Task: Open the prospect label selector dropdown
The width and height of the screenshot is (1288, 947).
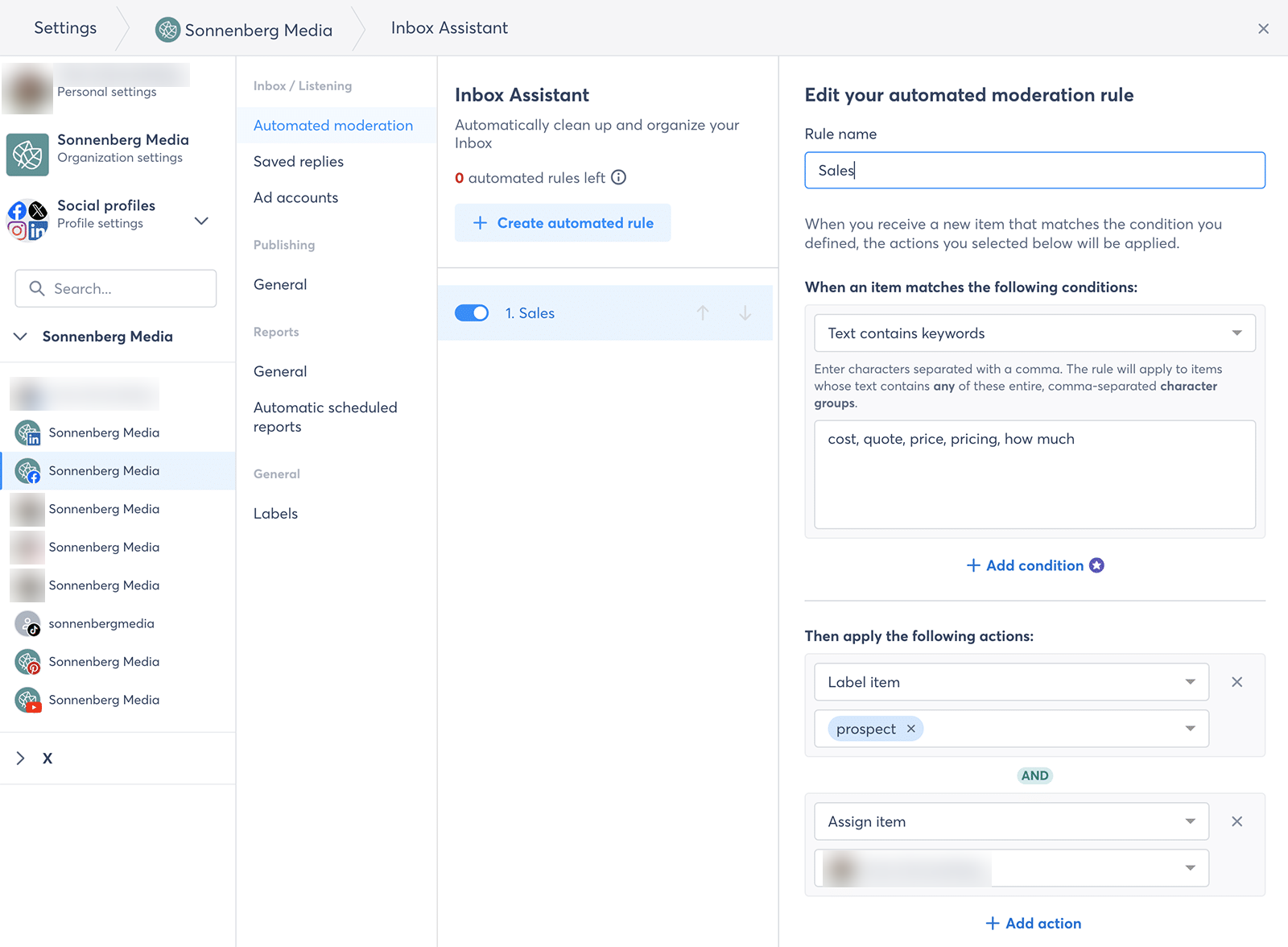Action: tap(1011, 729)
